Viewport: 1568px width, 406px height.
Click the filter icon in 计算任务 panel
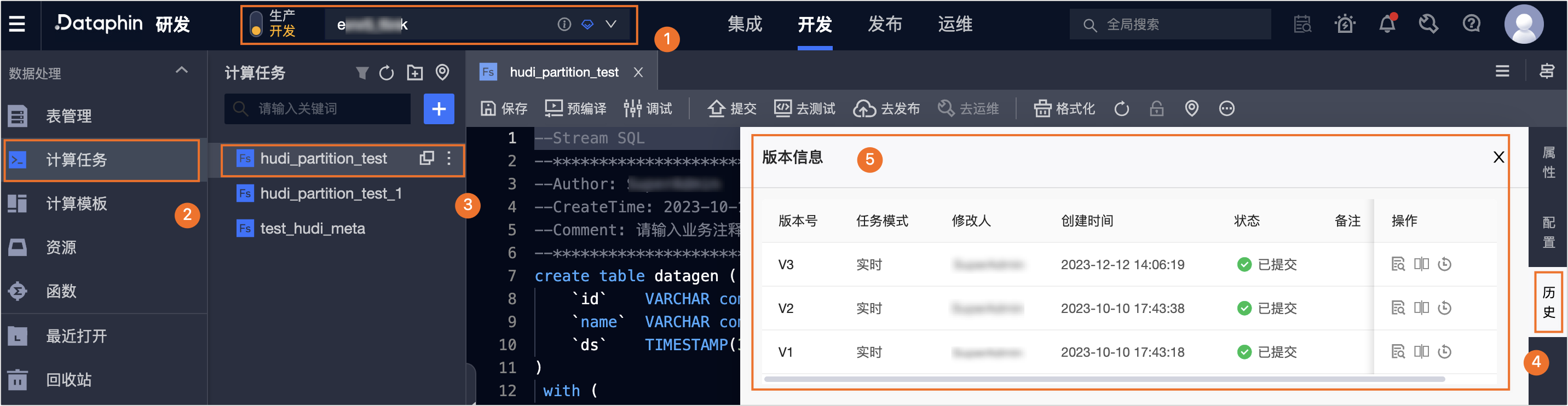[x=362, y=73]
